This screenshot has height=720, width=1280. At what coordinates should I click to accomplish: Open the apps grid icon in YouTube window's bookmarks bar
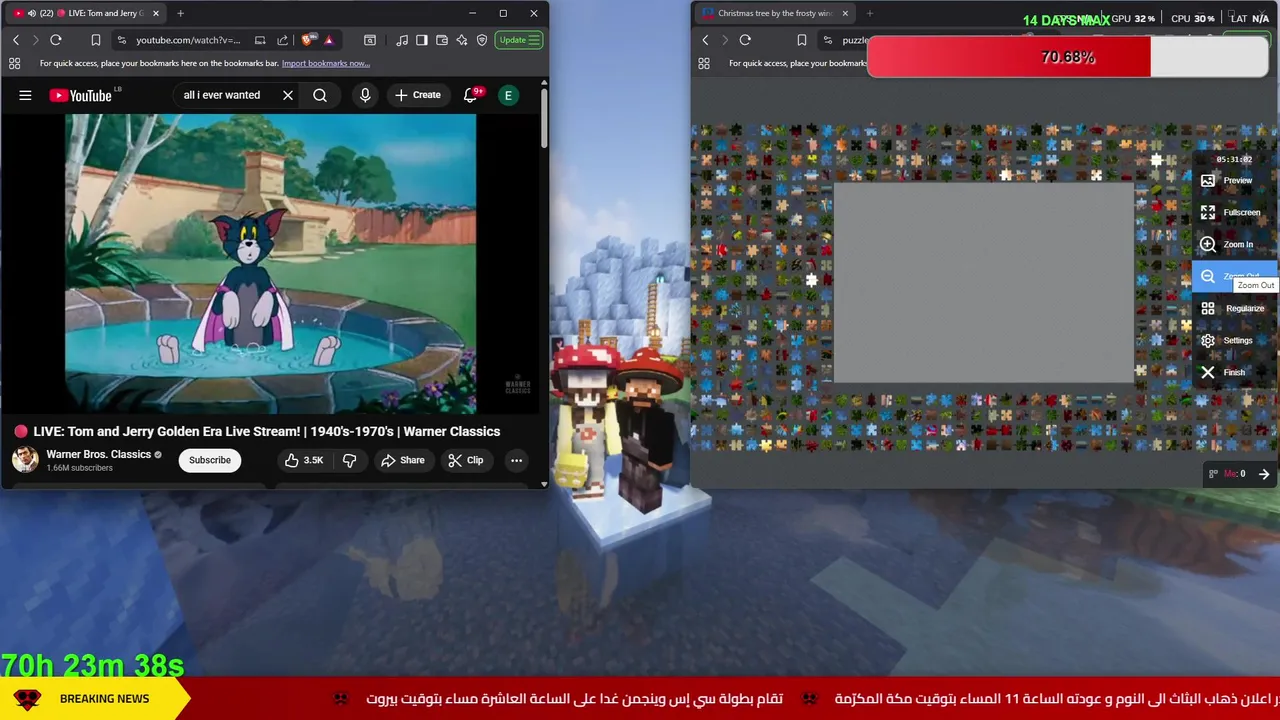point(14,63)
